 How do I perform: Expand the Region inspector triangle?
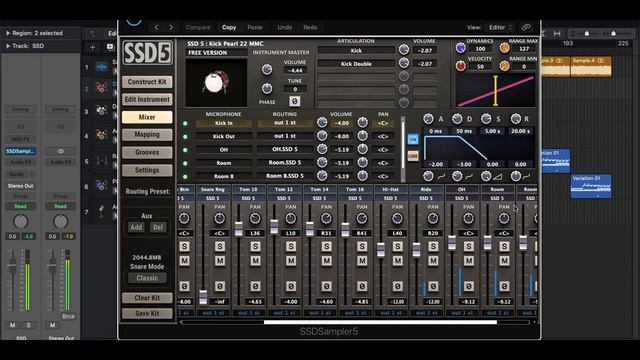tap(8, 33)
